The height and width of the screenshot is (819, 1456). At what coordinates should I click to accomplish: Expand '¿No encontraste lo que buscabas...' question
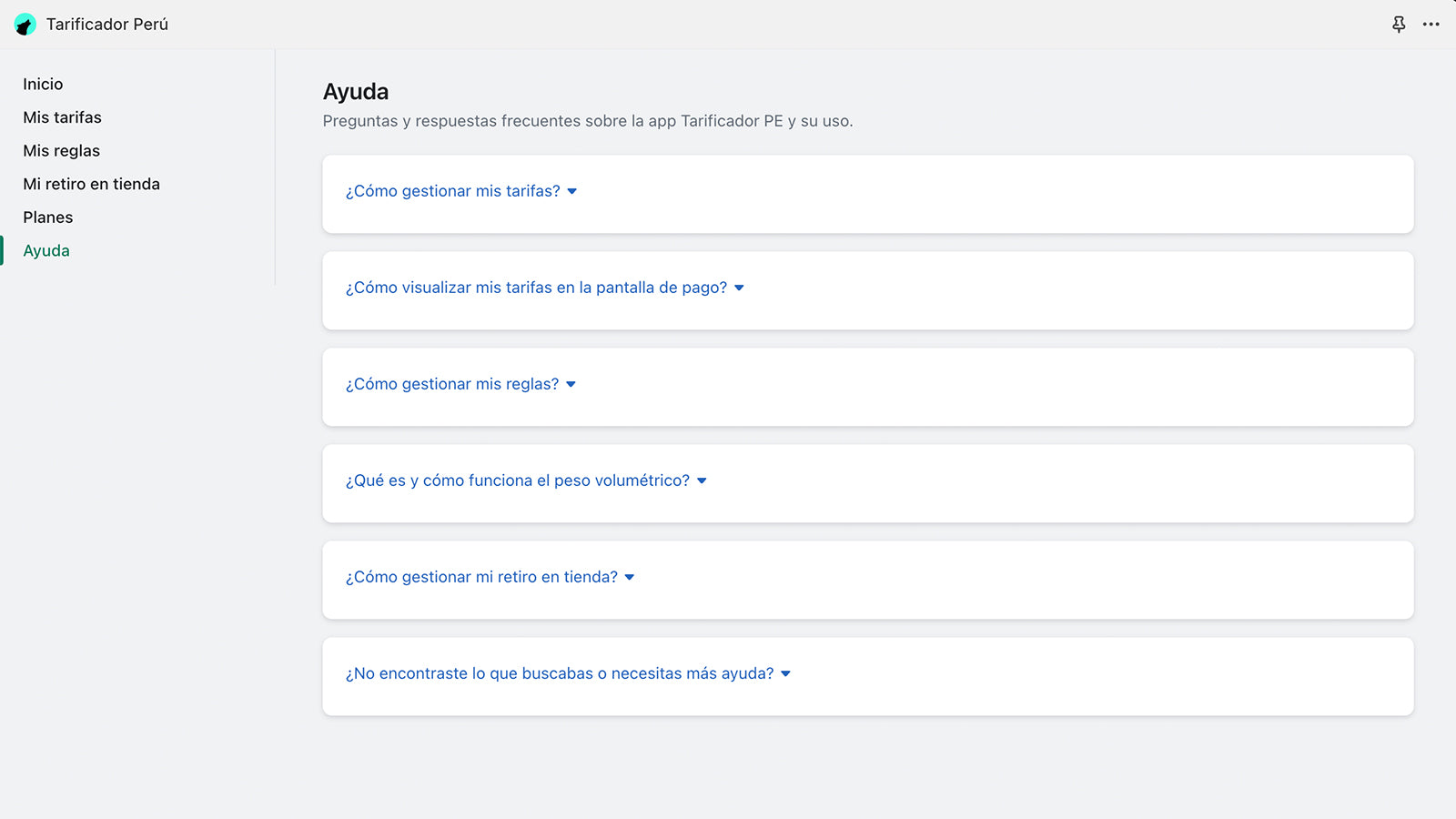click(559, 673)
